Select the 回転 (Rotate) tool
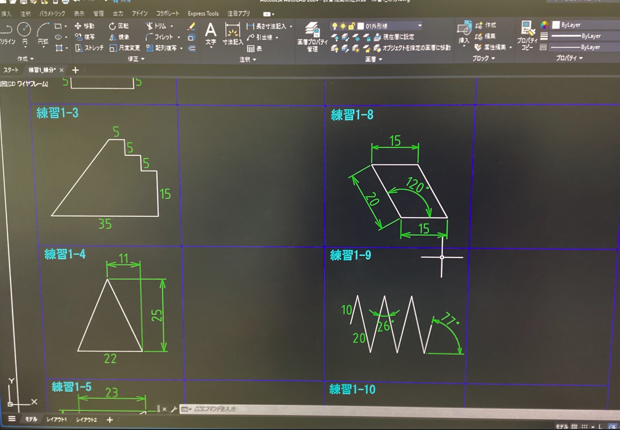 click(x=118, y=25)
